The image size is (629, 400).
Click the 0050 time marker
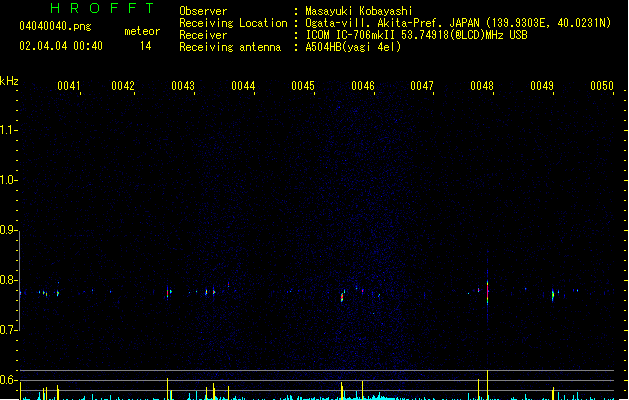[602, 86]
